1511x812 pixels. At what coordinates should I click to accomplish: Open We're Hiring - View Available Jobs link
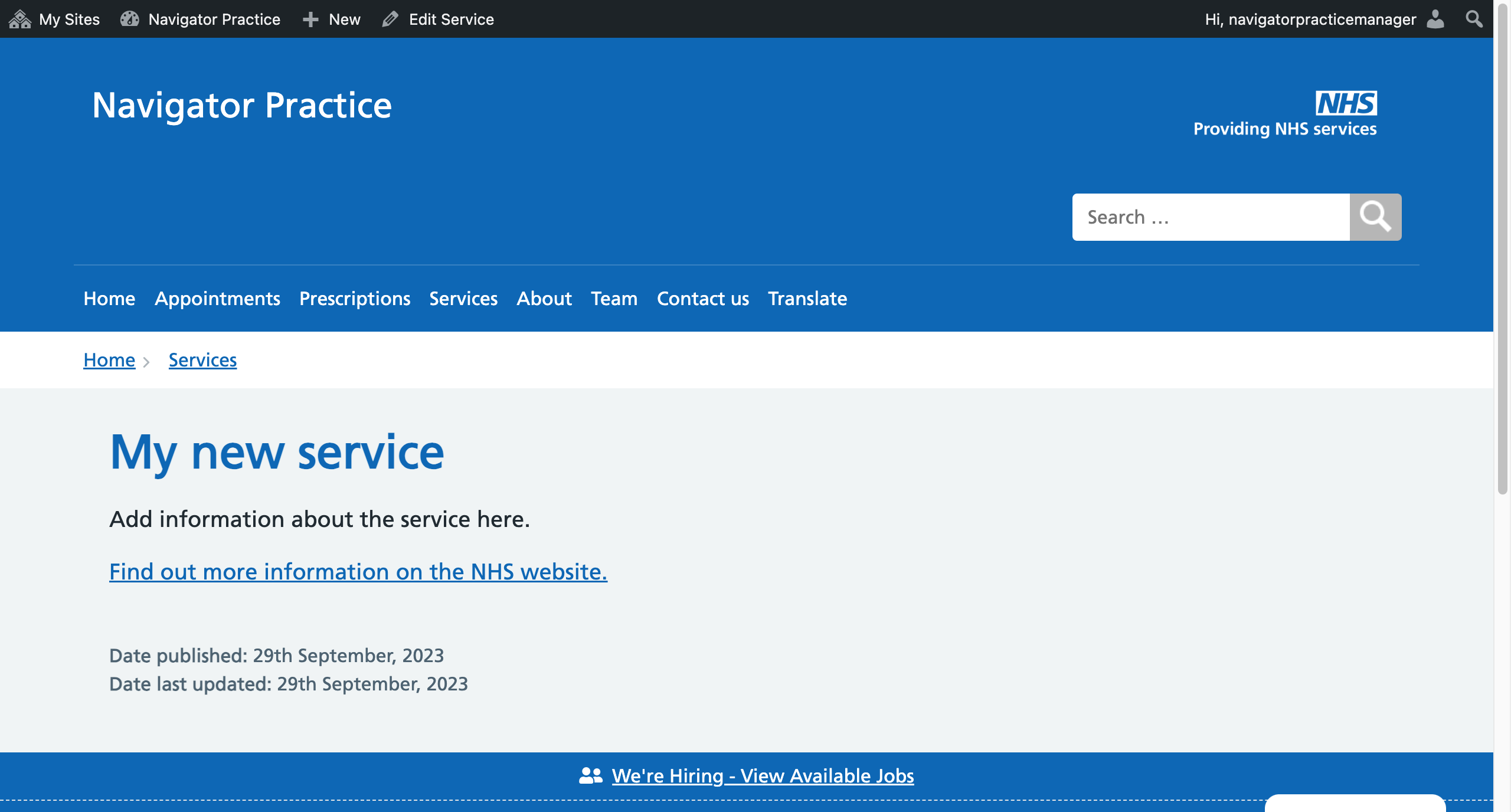(763, 775)
